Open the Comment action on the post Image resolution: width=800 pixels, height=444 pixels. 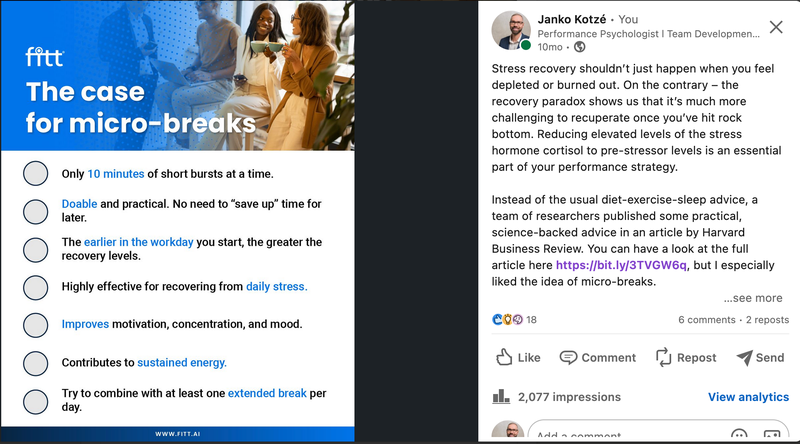click(x=597, y=357)
